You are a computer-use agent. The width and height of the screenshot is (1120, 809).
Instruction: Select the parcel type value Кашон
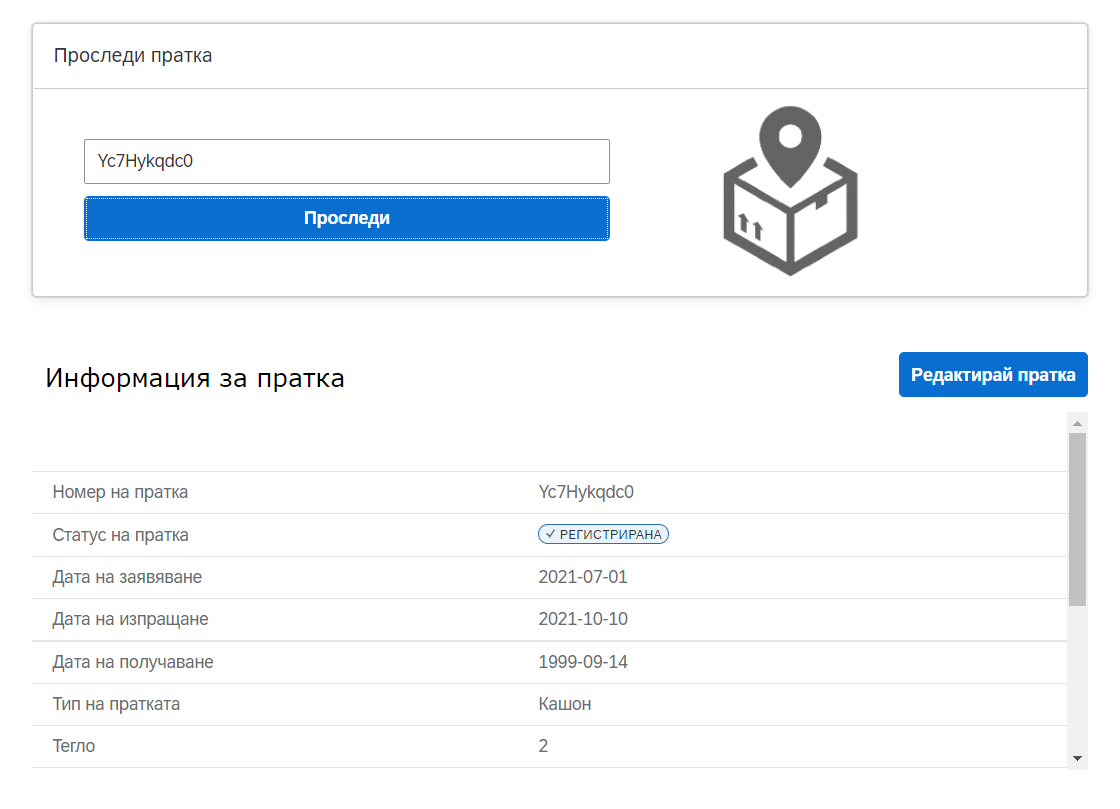pyautogui.click(x=564, y=704)
